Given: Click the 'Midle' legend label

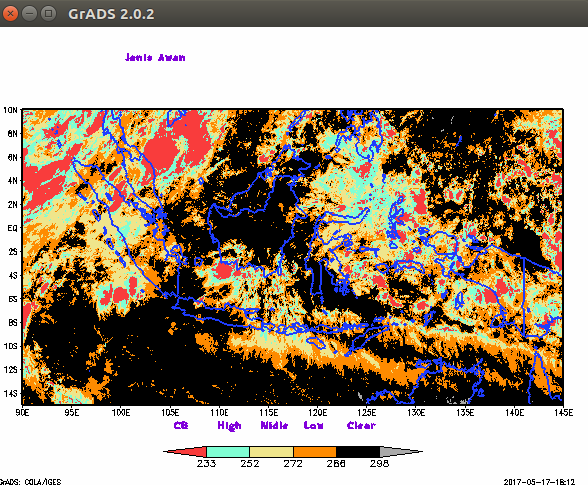Looking at the screenshot, I should pyautogui.click(x=274, y=425).
